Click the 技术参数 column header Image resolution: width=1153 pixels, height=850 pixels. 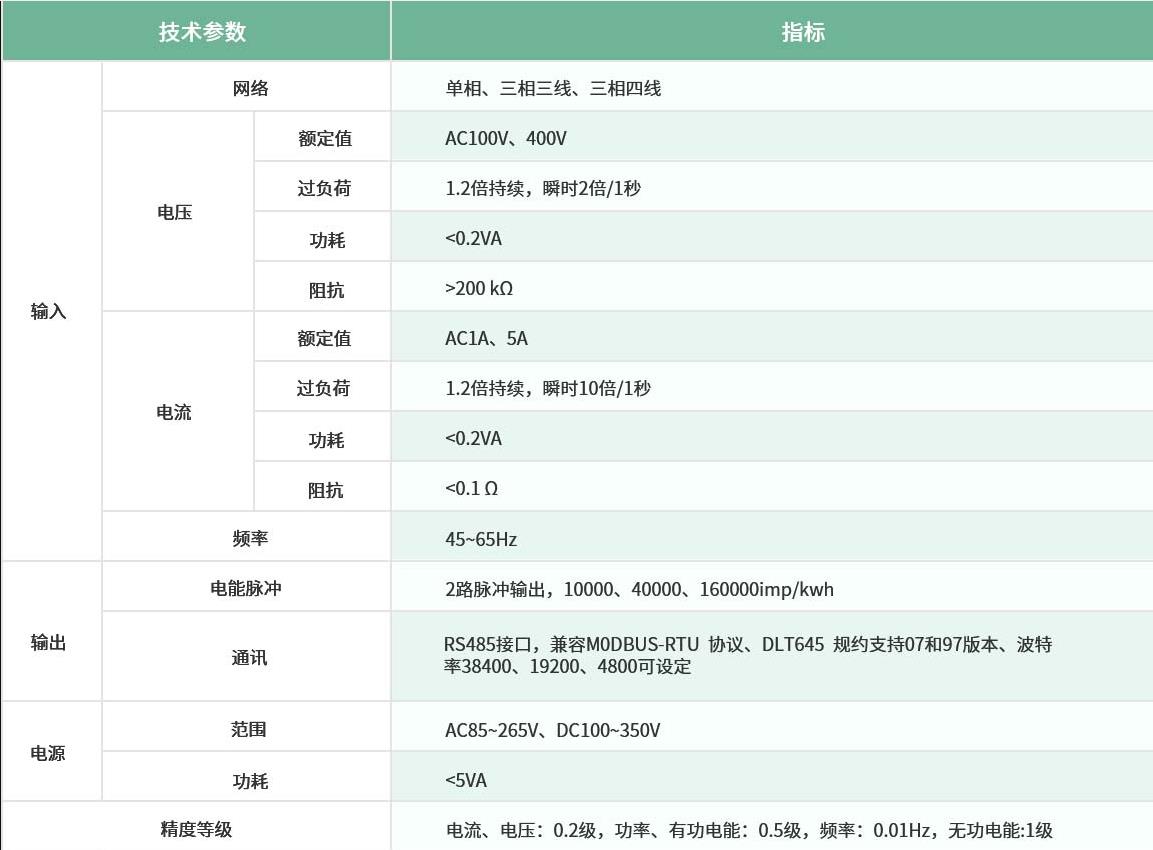pyautogui.click(x=196, y=31)
